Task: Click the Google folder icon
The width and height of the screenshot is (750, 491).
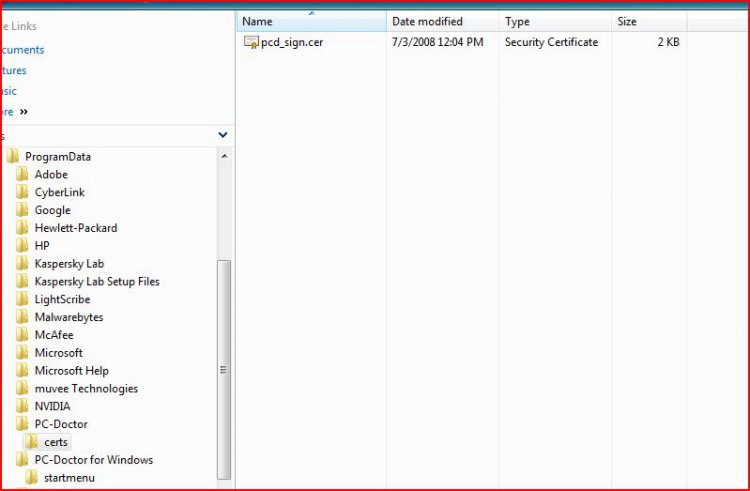Action: [x=22, y=210]
